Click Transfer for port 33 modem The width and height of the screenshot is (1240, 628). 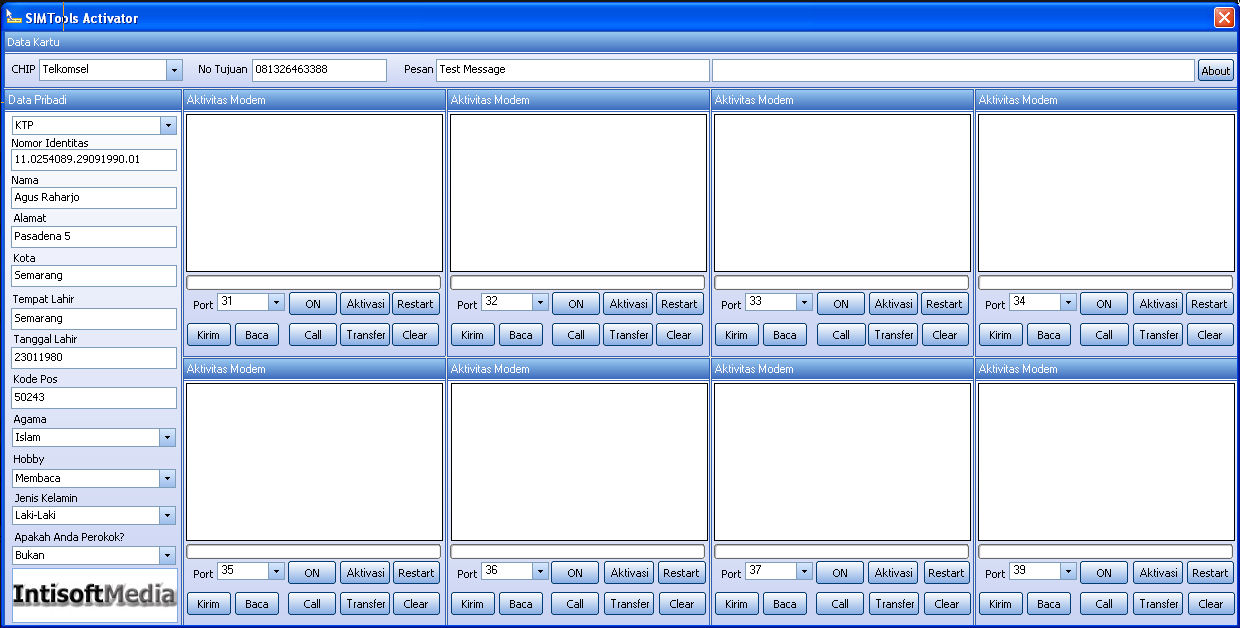893,335
